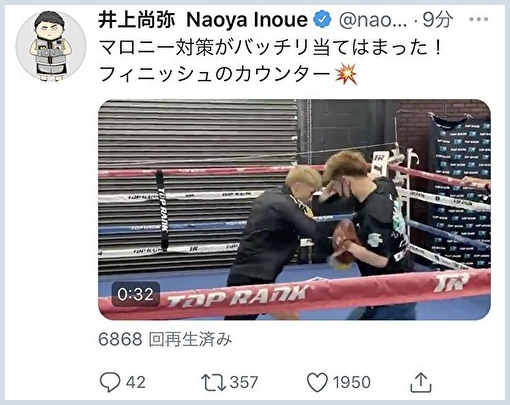Click the 6868 回再生済み view count

[165, 340]
